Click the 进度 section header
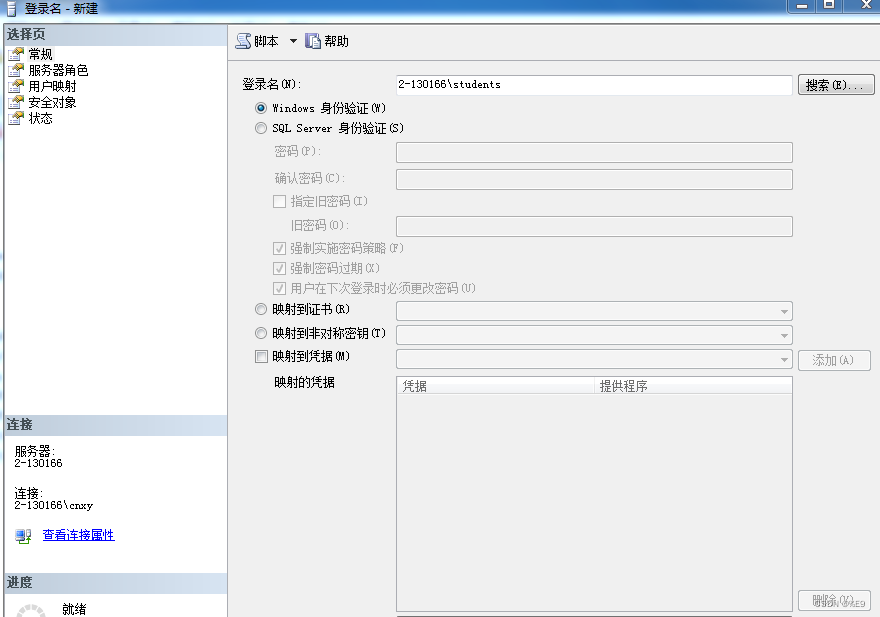This screenshot has height=617, width=880. point(115,583)
